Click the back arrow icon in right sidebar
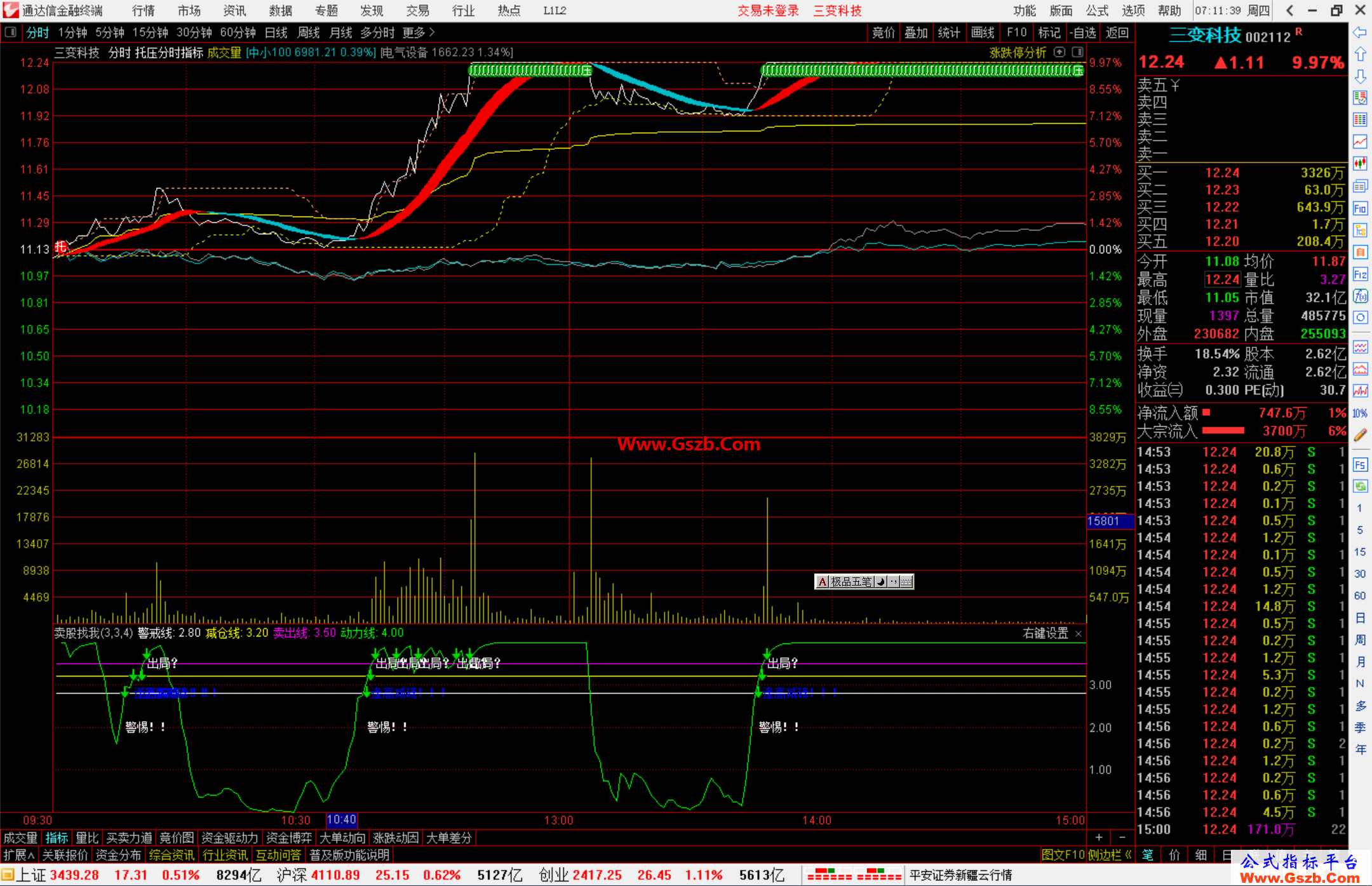Viewport: 1372px width, 886px height. coord(1360,32)
